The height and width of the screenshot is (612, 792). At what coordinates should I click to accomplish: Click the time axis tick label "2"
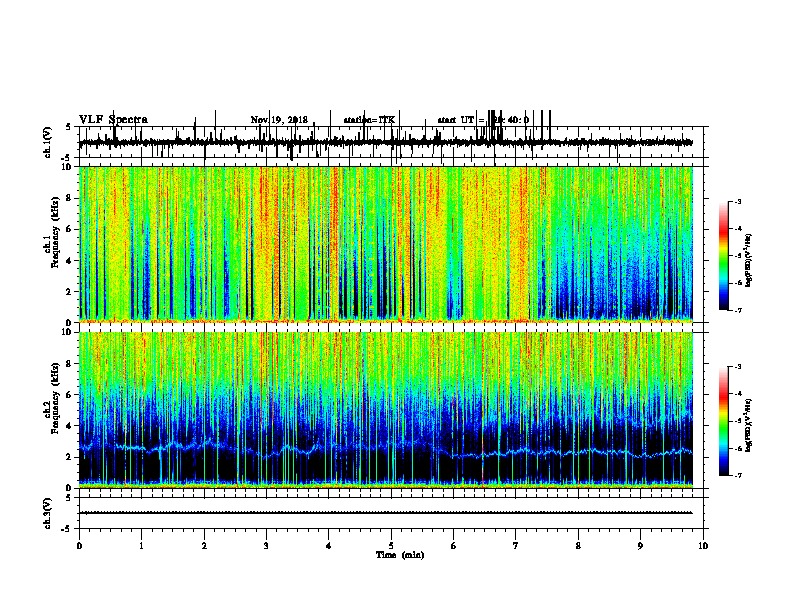[204, 546]
